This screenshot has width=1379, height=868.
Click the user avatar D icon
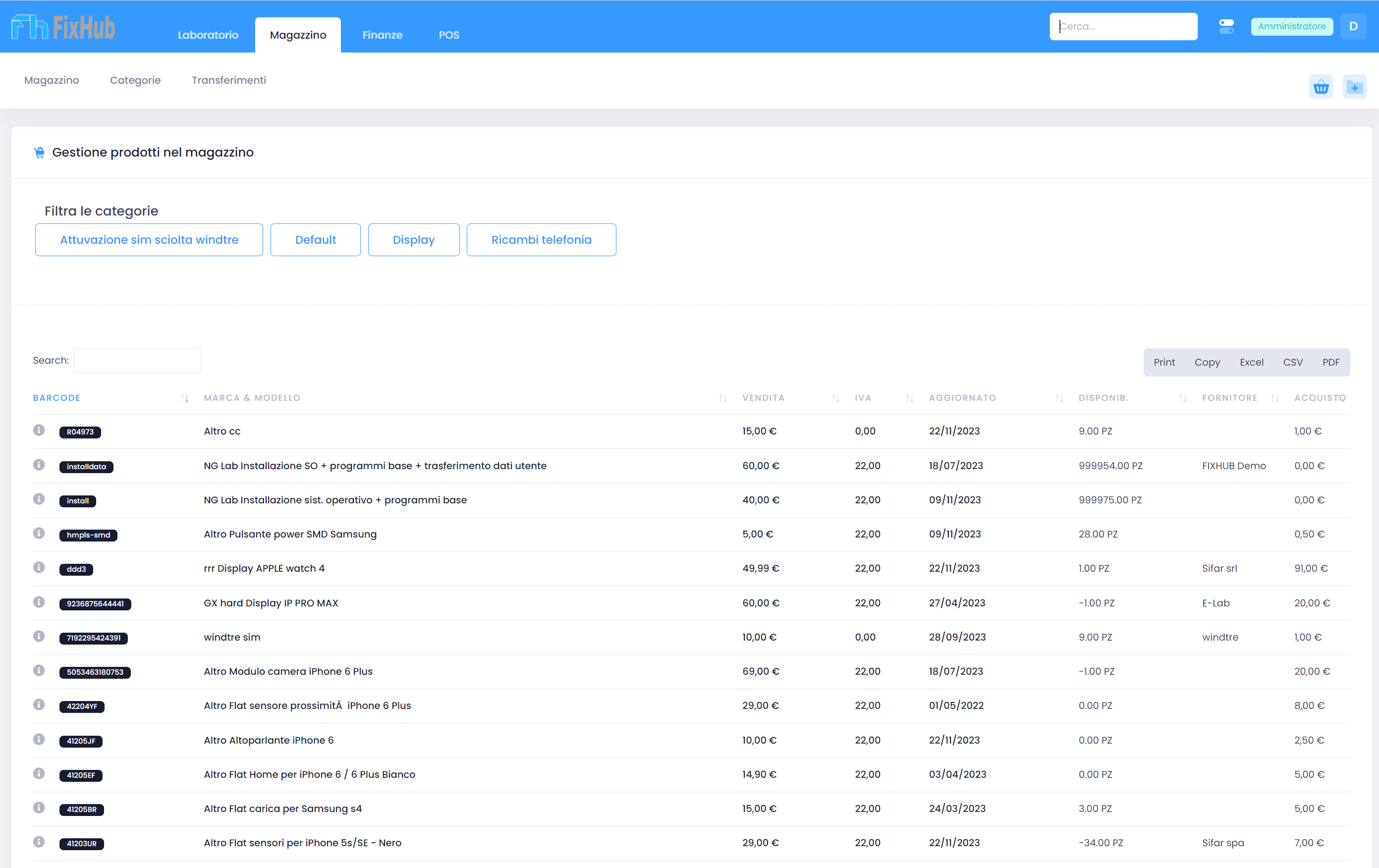click(1353, 26)
